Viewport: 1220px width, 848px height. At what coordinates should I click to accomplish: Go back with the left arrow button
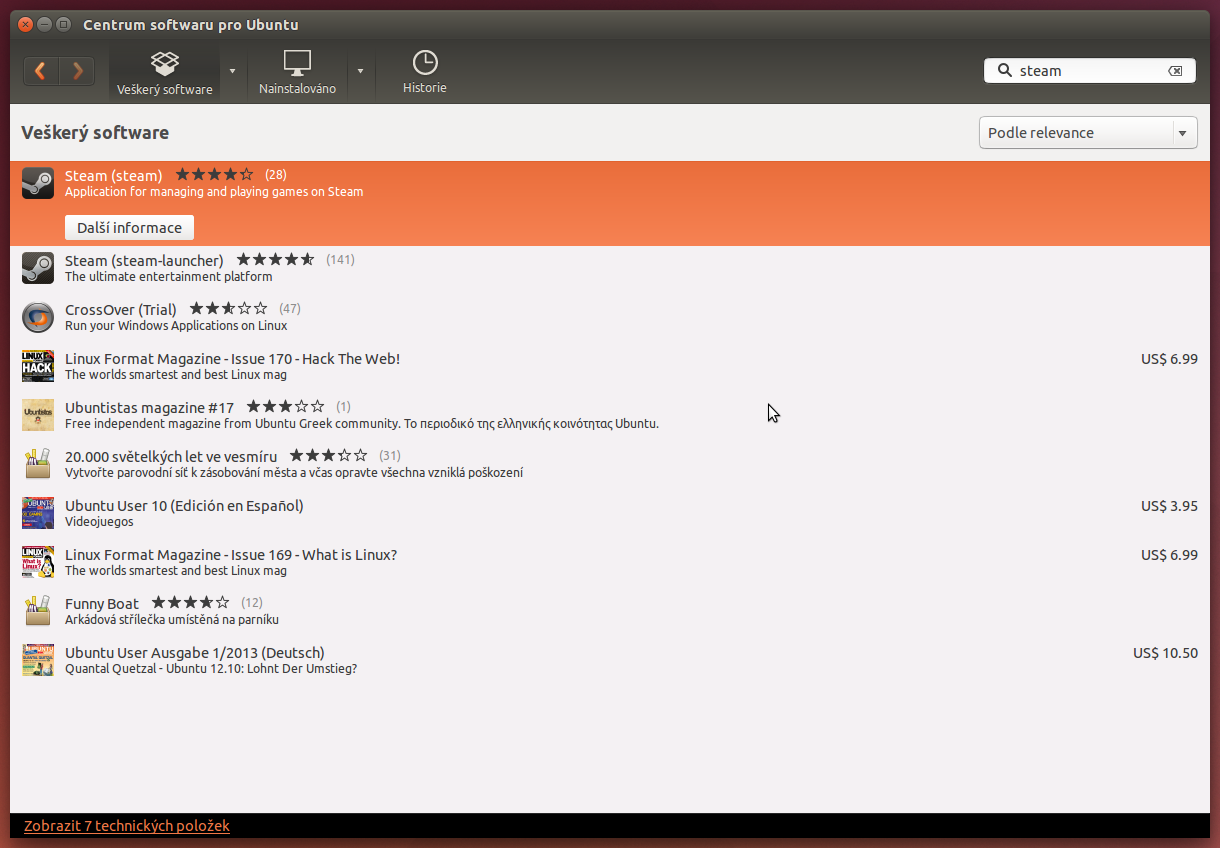41,71
